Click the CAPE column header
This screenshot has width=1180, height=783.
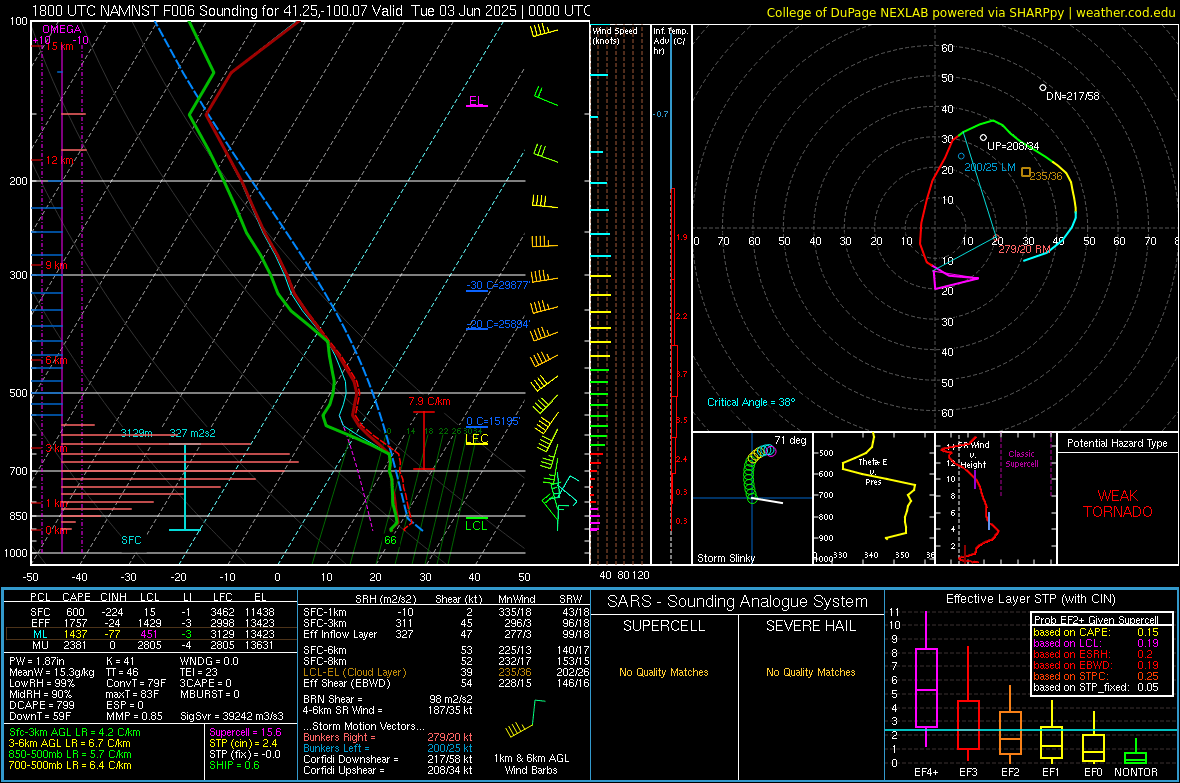[76, 597]
